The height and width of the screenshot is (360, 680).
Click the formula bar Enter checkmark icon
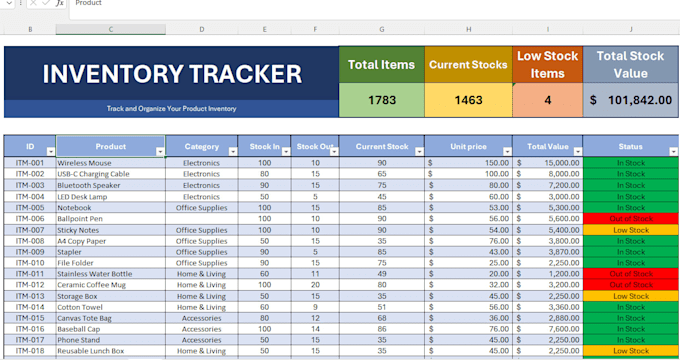45,3
